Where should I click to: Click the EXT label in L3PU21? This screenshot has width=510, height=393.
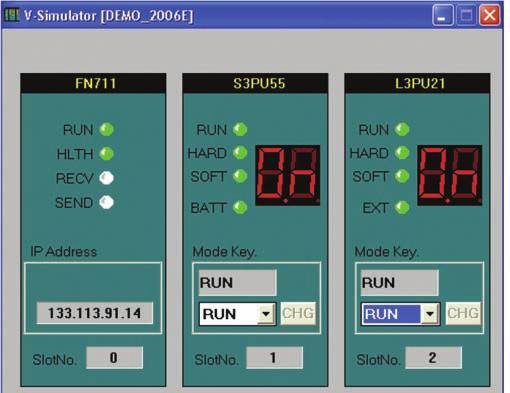(x=376, y=208)
